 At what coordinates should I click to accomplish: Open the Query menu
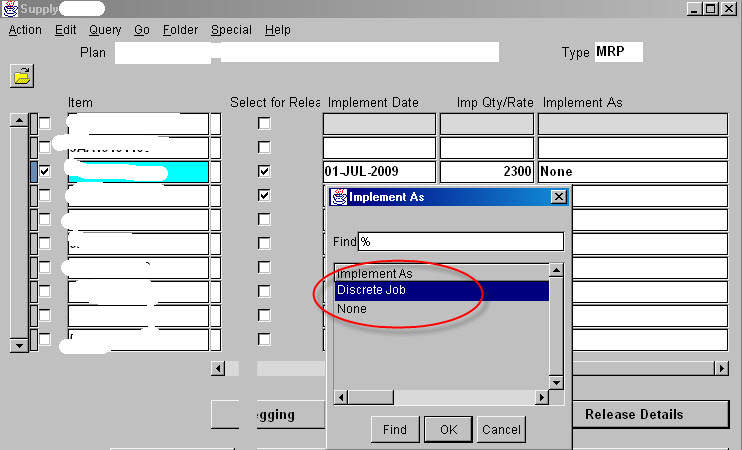point(105,30)
